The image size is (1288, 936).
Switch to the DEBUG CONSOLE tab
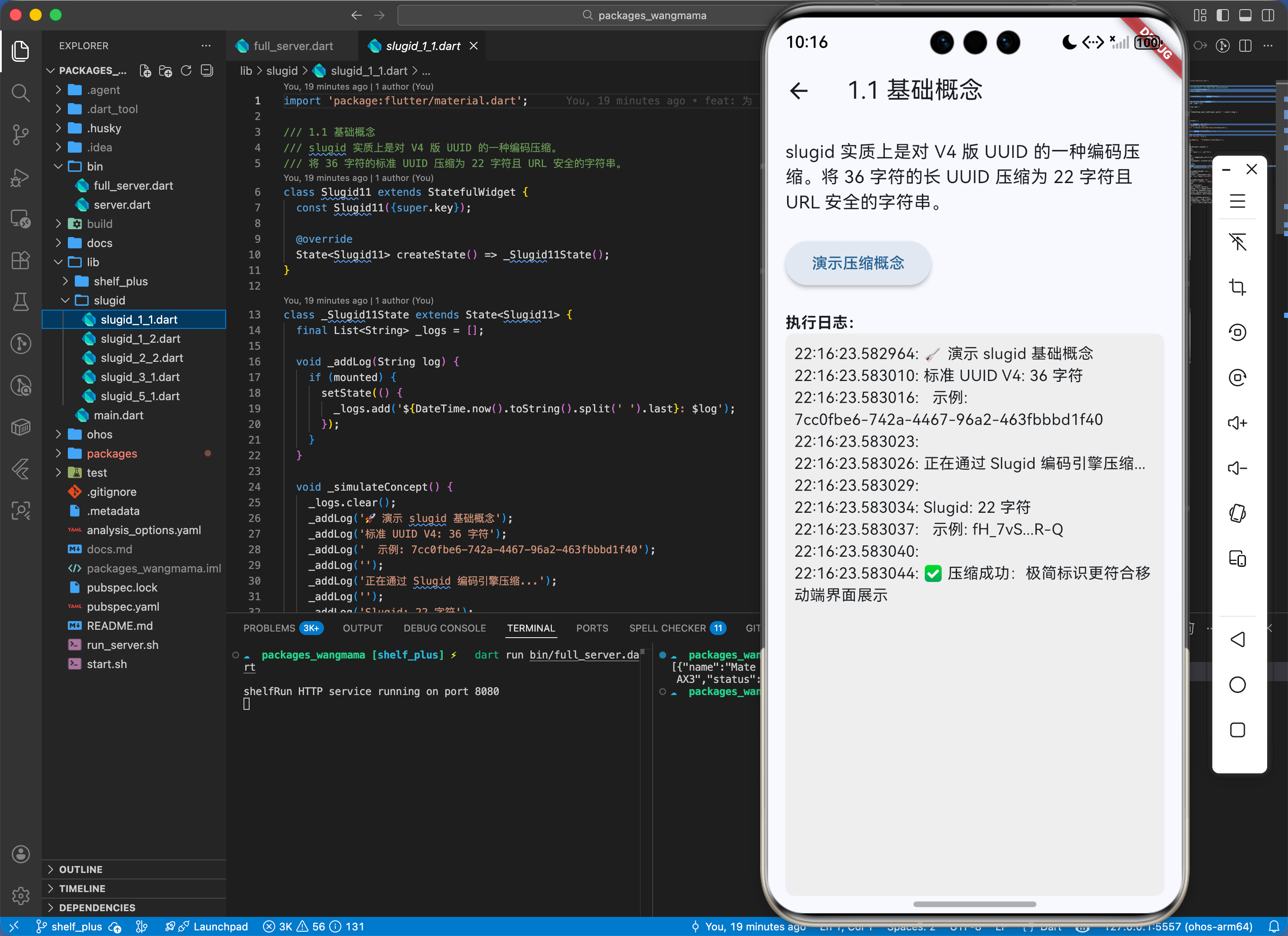click(444, 628)
